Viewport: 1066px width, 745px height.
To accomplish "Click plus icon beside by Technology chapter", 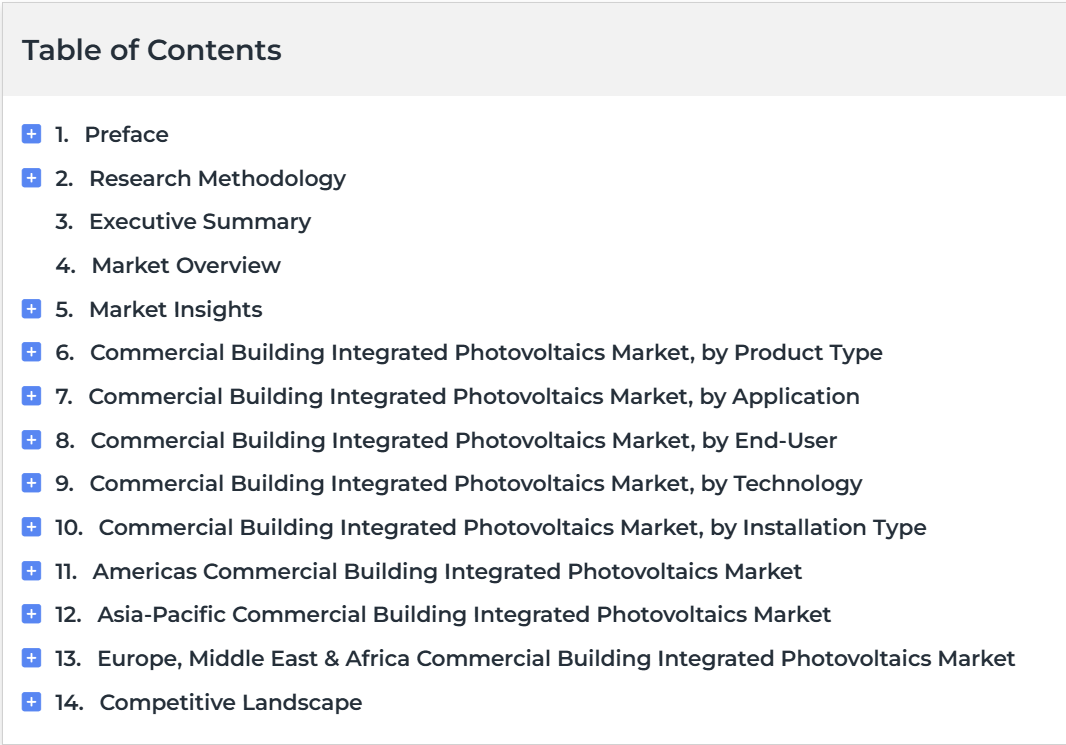I will [31, 483].
